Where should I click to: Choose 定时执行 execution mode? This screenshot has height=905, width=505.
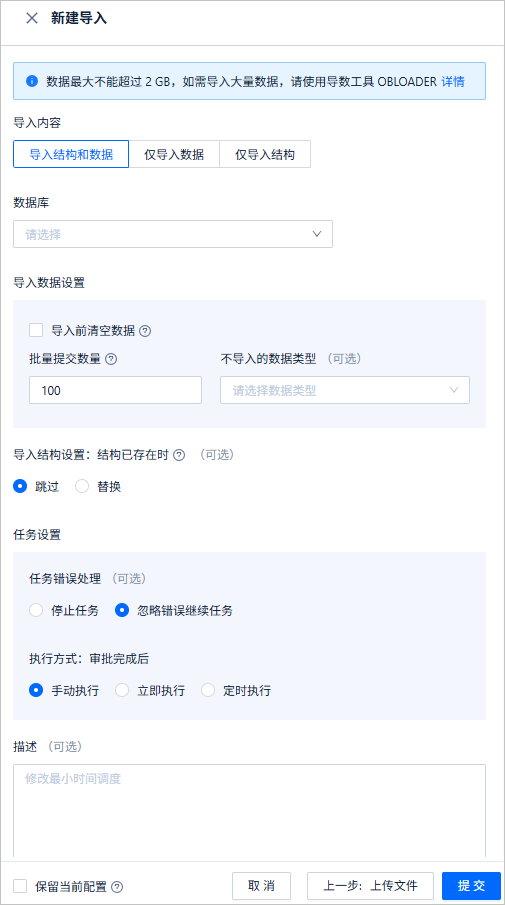click(208, 690)
